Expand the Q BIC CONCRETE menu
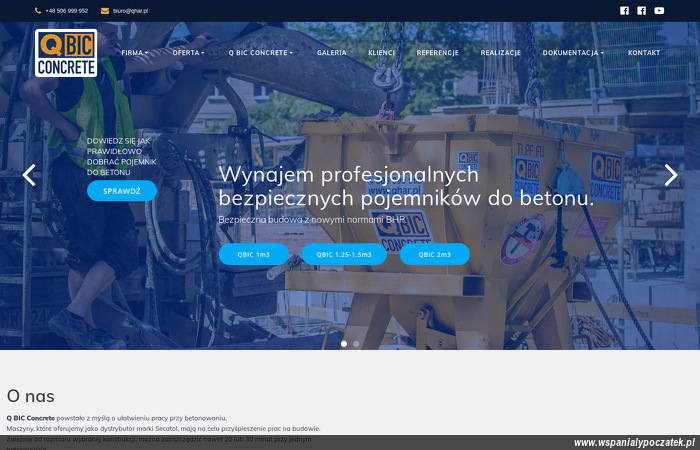 click(261, 53)
